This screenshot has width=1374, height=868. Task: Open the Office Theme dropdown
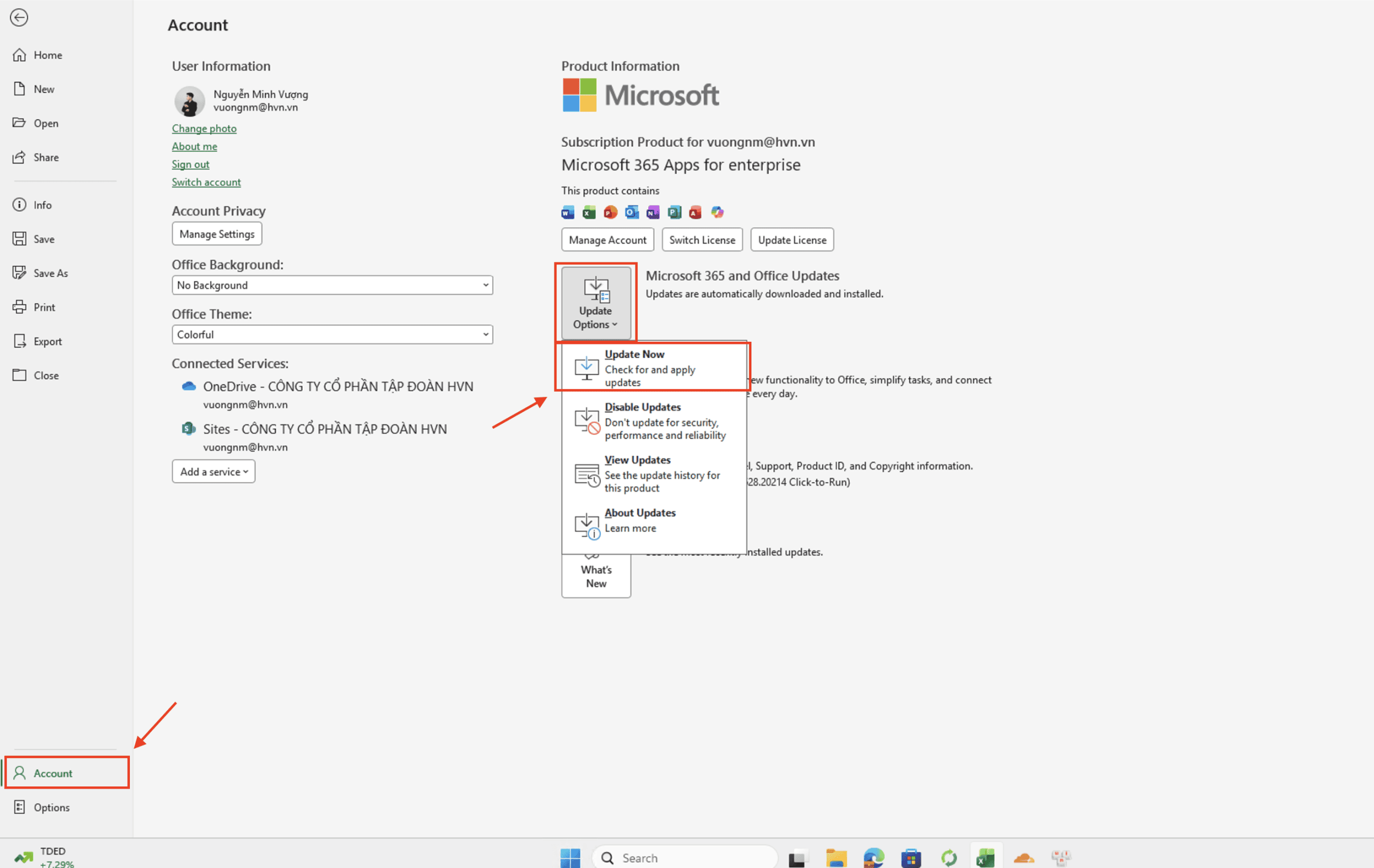tap(332, 335)
